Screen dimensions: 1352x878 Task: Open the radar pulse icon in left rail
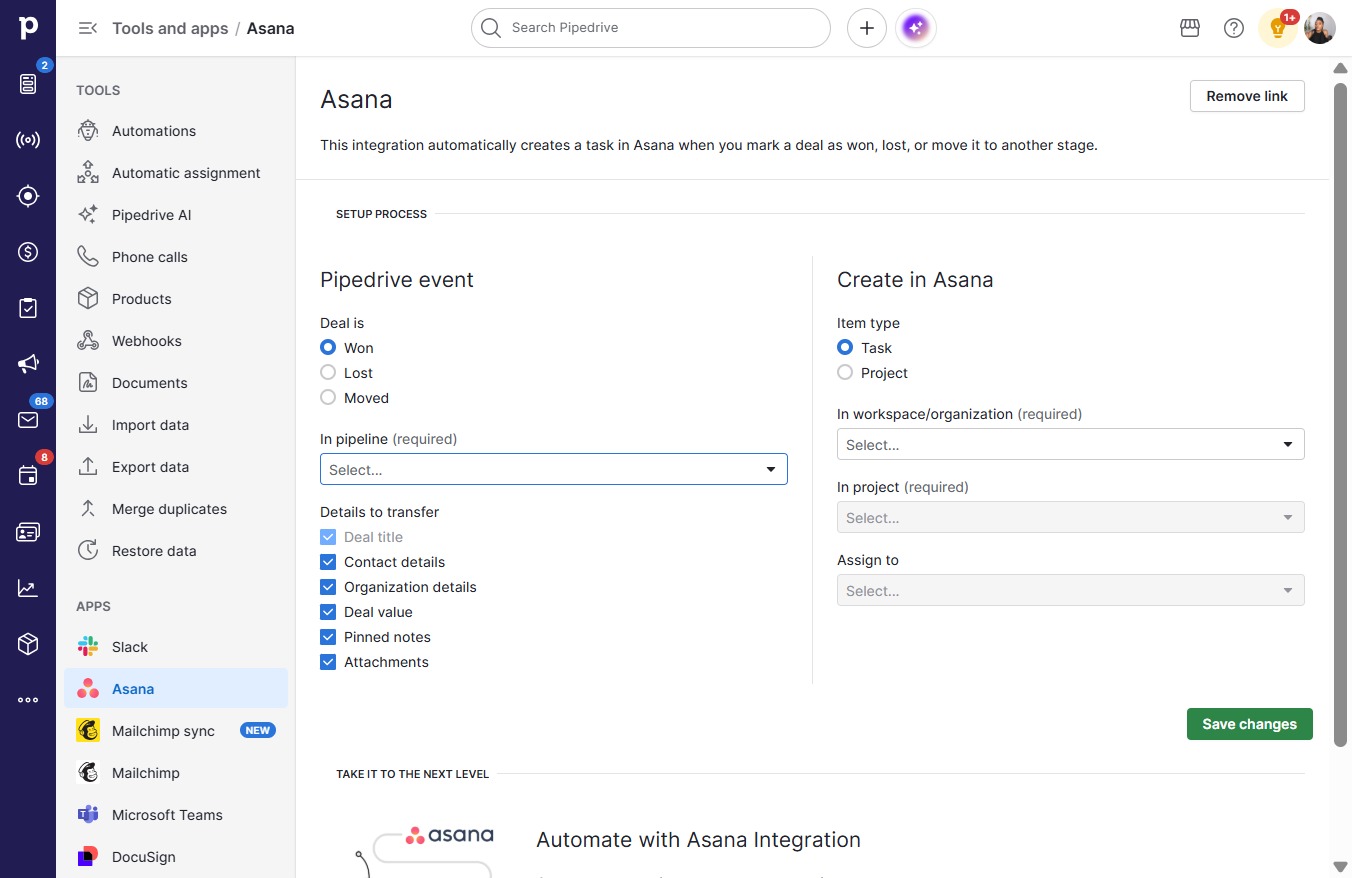click(28, 140)
